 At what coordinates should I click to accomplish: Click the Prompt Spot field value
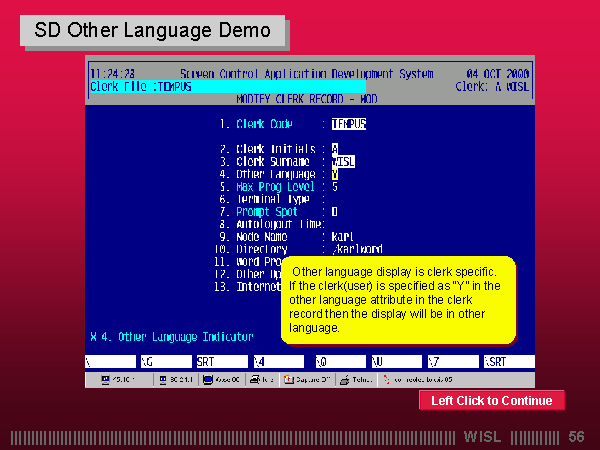(334, 212)
